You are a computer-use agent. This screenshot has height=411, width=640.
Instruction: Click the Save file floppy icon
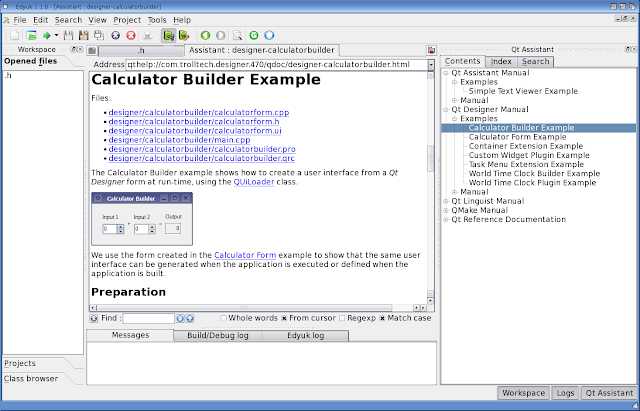click(x=68, y=36)
